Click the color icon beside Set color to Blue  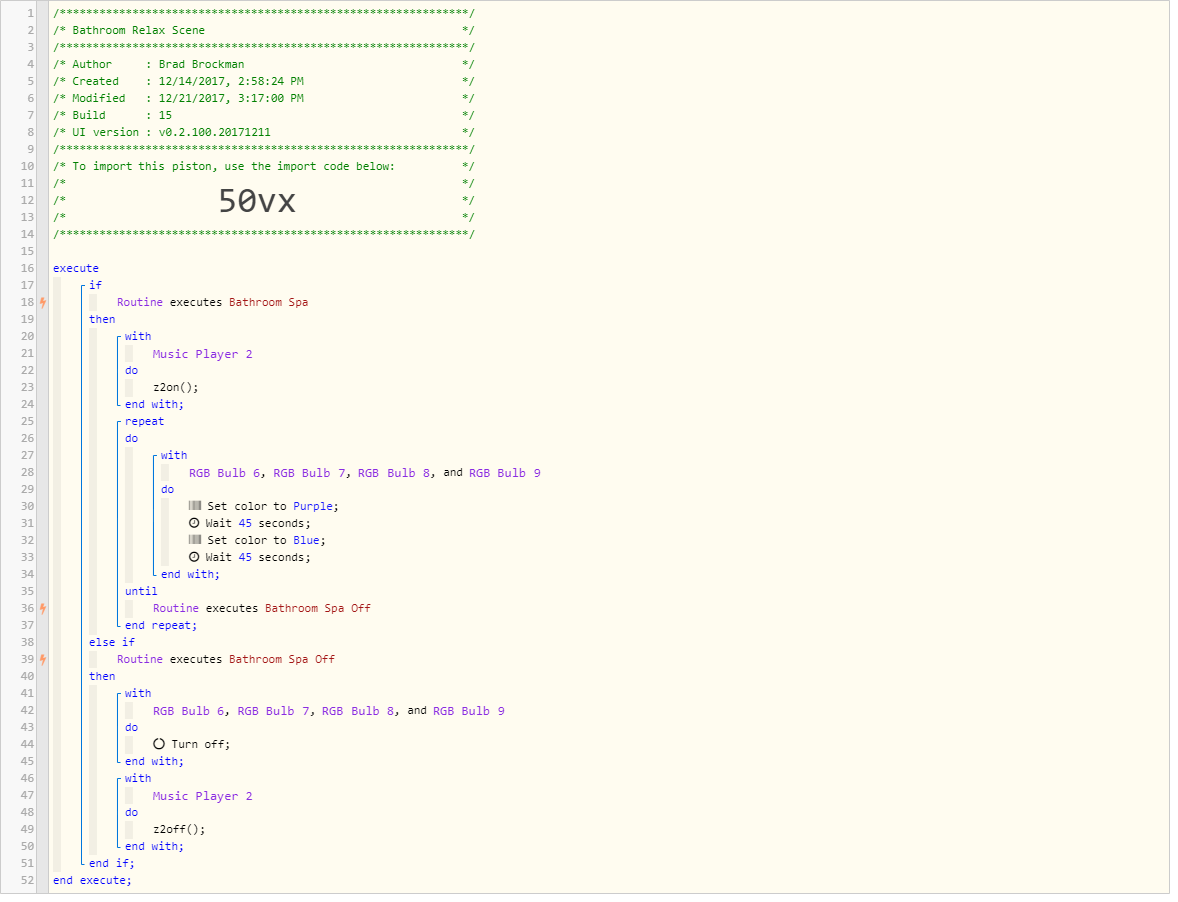(x=195, y=540)
